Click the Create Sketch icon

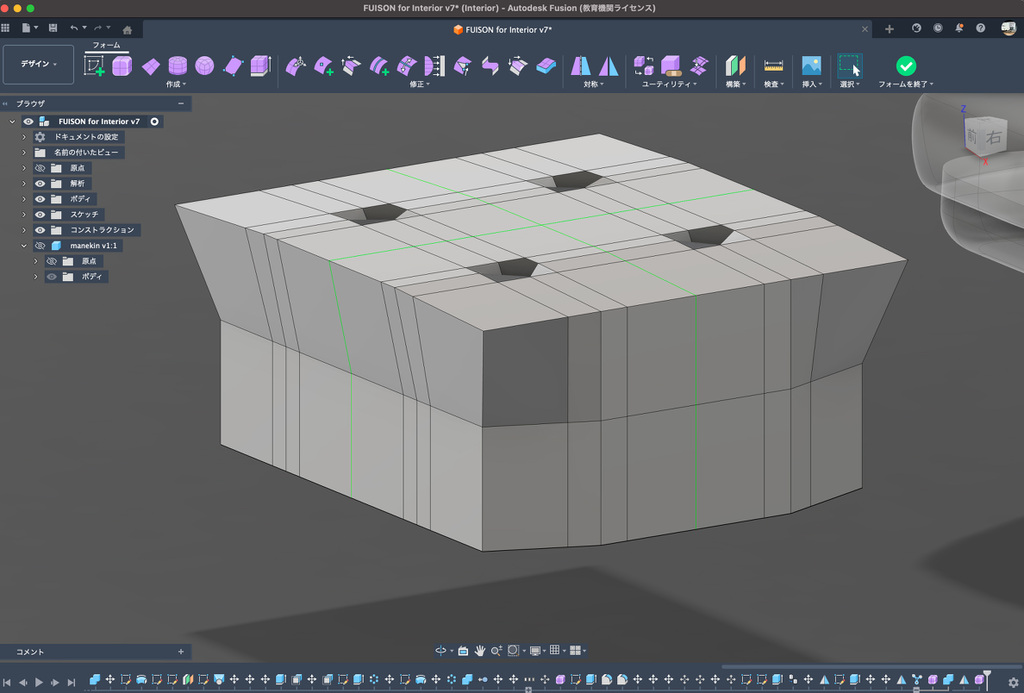(95, 66)
